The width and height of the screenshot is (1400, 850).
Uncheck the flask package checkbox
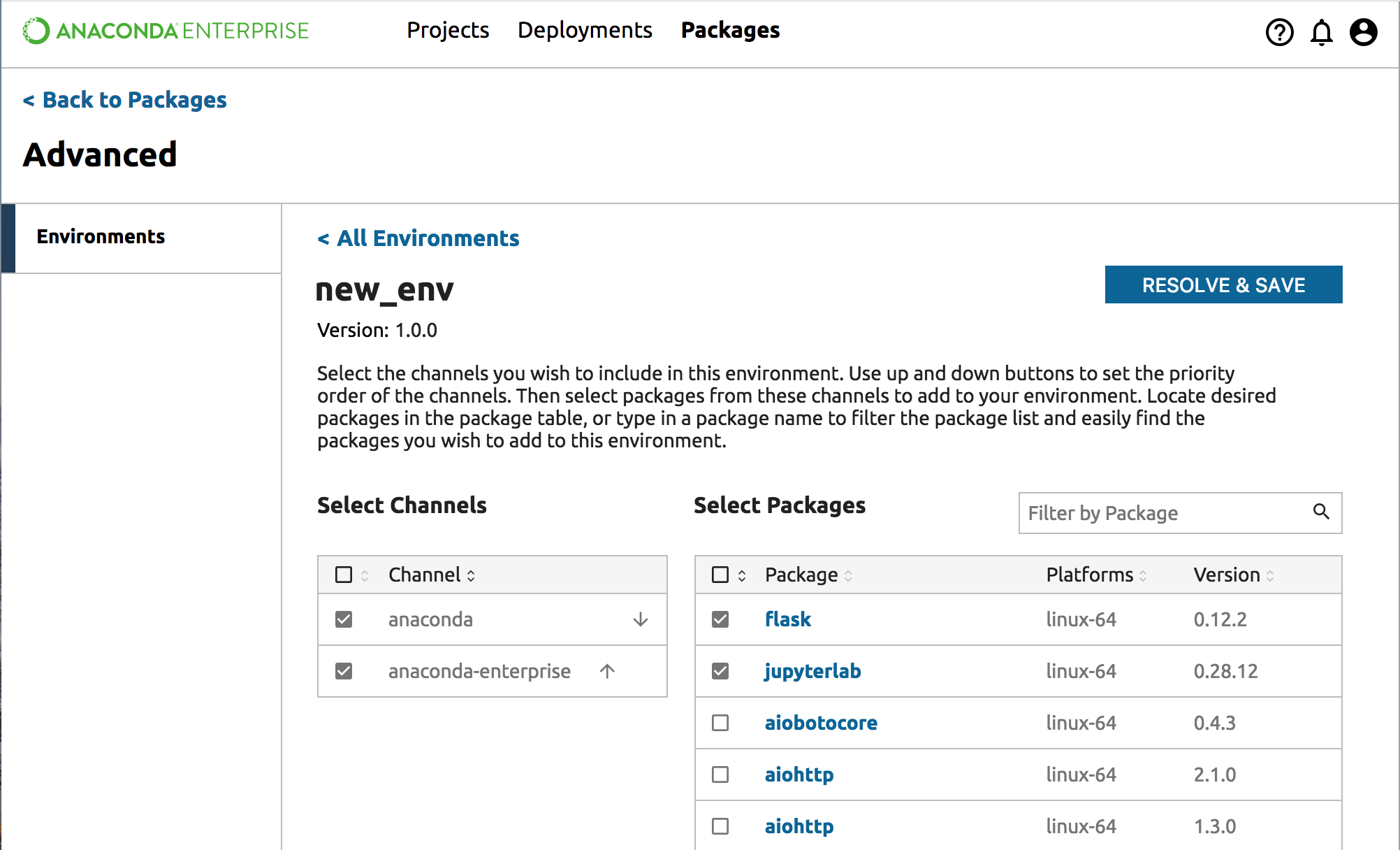click(x=720, y=619)
